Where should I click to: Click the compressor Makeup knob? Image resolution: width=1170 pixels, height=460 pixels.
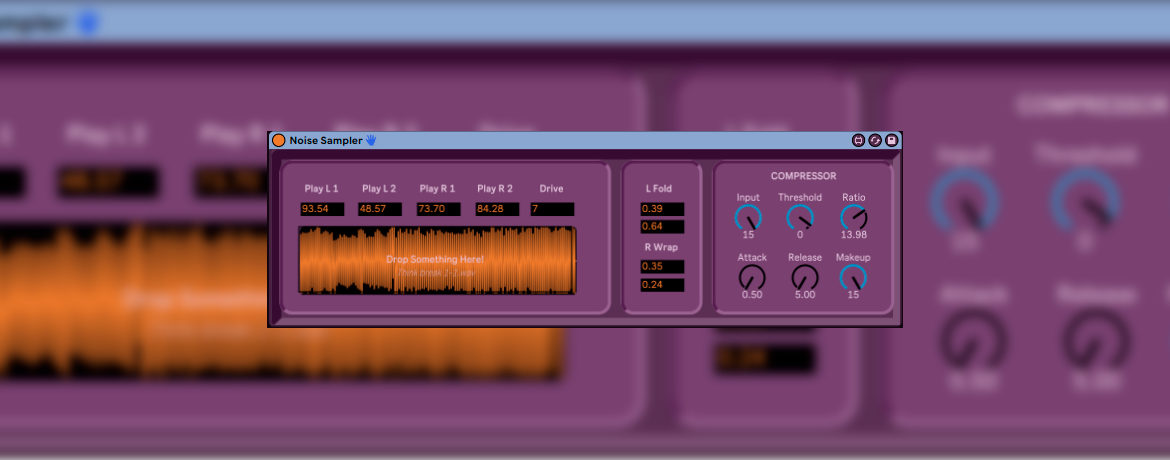[x=853, y=277]
